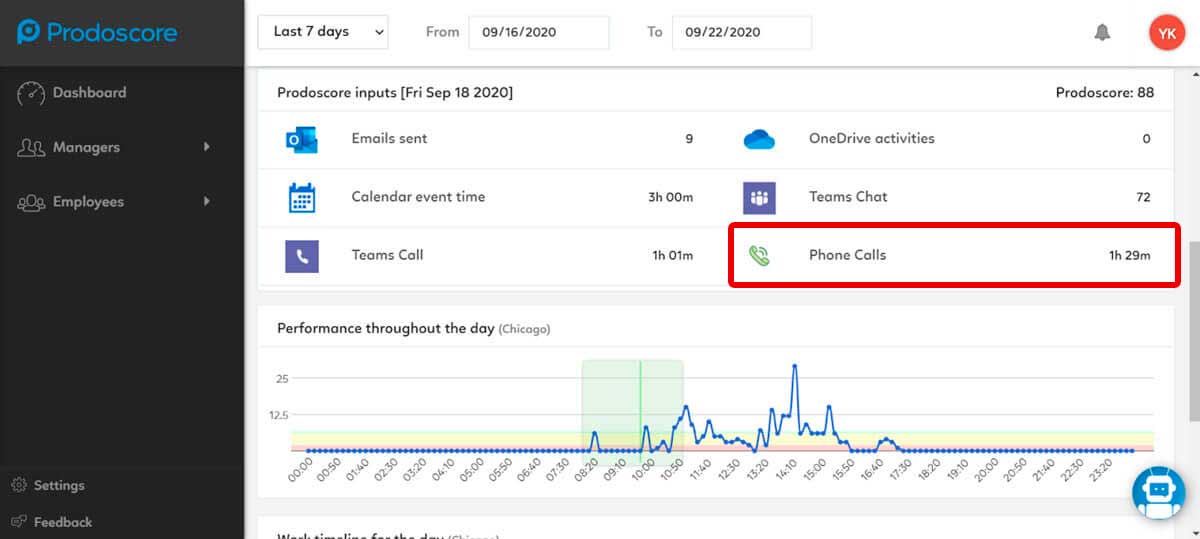The width and height of the screenshot is (1200, 539).
Task: Click the Feedback speech icon
Action: click(x=19, y=522)
